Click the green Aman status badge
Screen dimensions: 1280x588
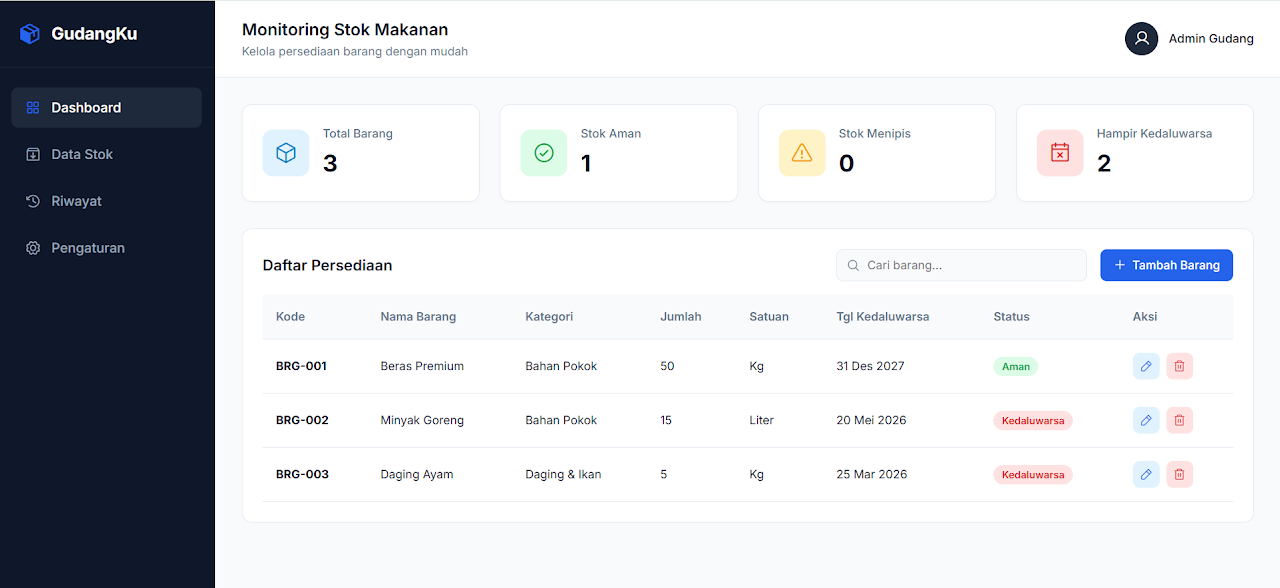pyautogui.click(x=1016, y=366)
